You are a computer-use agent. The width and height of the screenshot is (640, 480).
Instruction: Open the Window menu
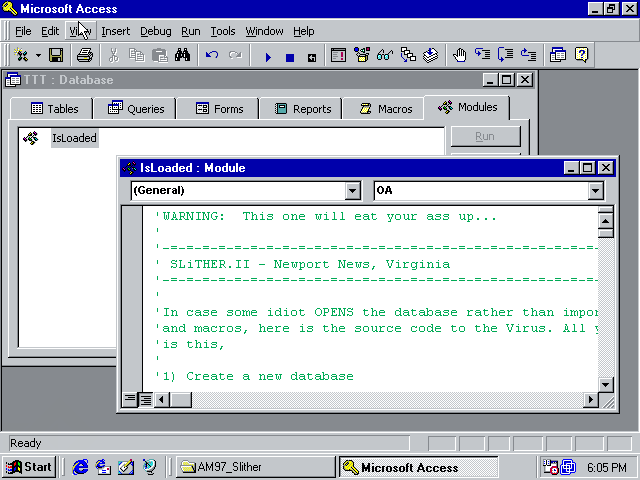(x=264, y=31)
